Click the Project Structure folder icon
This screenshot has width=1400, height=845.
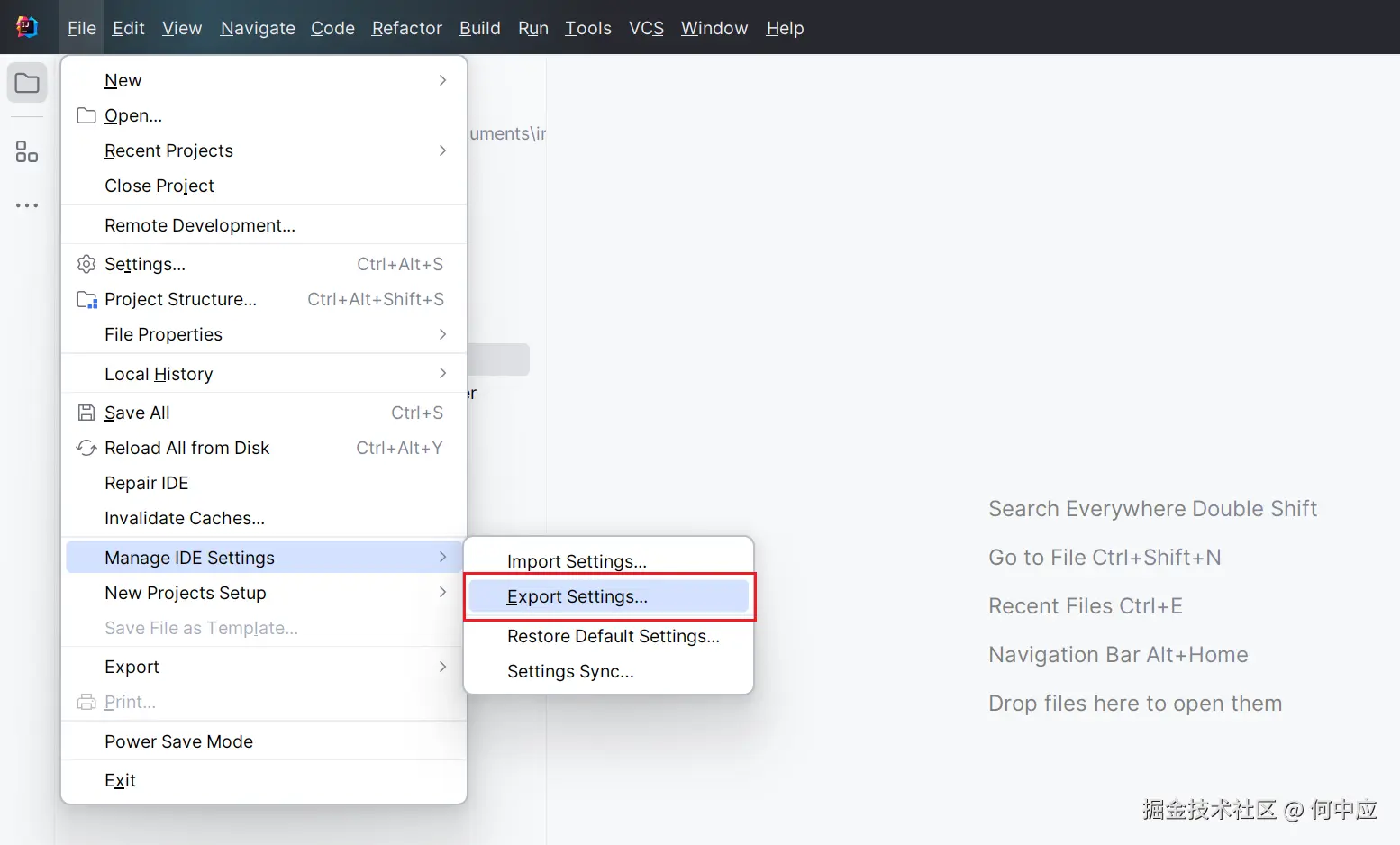[x=86, y=299]
